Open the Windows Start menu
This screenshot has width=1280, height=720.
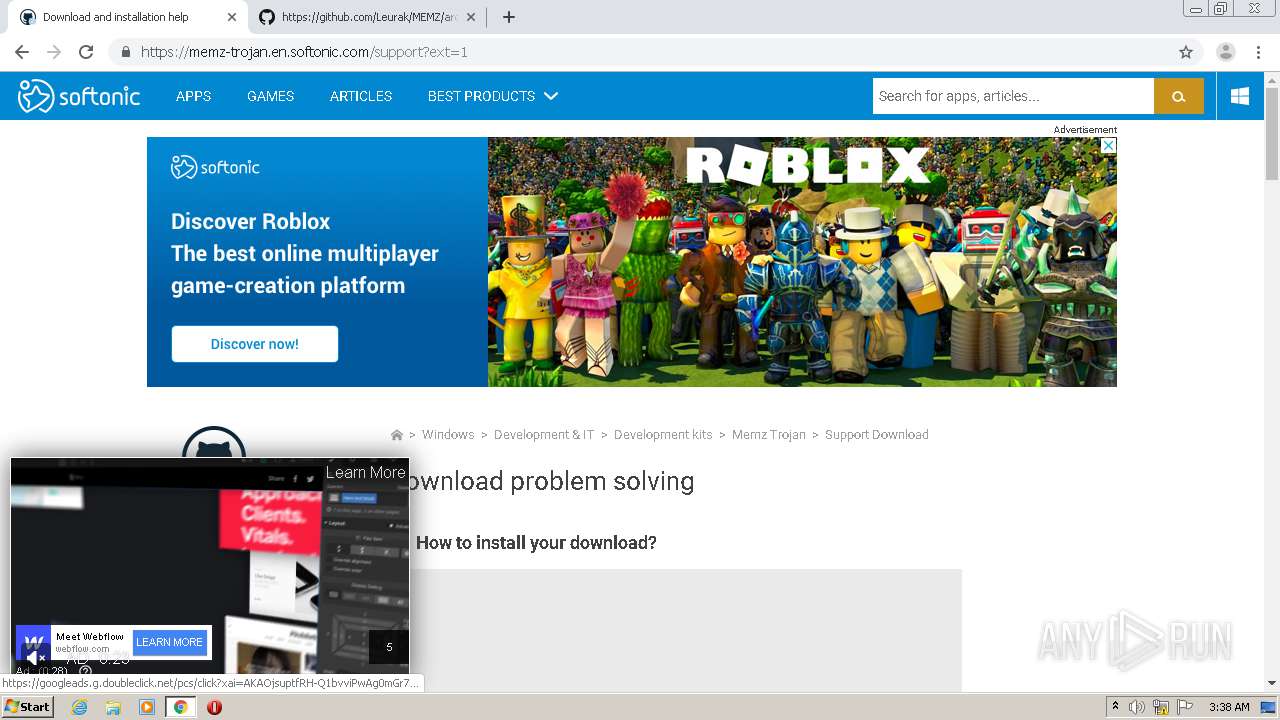[27, 707]
